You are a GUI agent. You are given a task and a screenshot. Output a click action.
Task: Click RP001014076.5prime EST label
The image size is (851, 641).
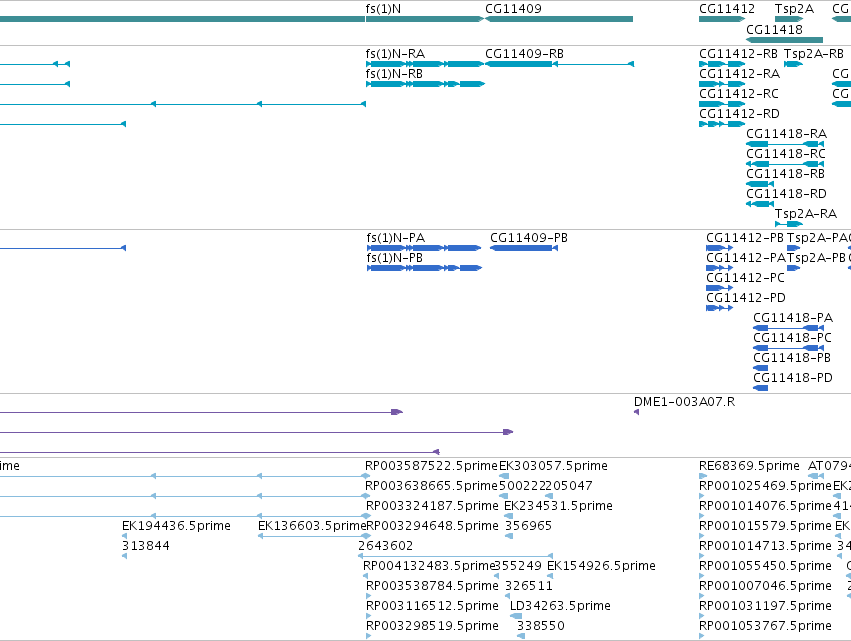point(765,506)
